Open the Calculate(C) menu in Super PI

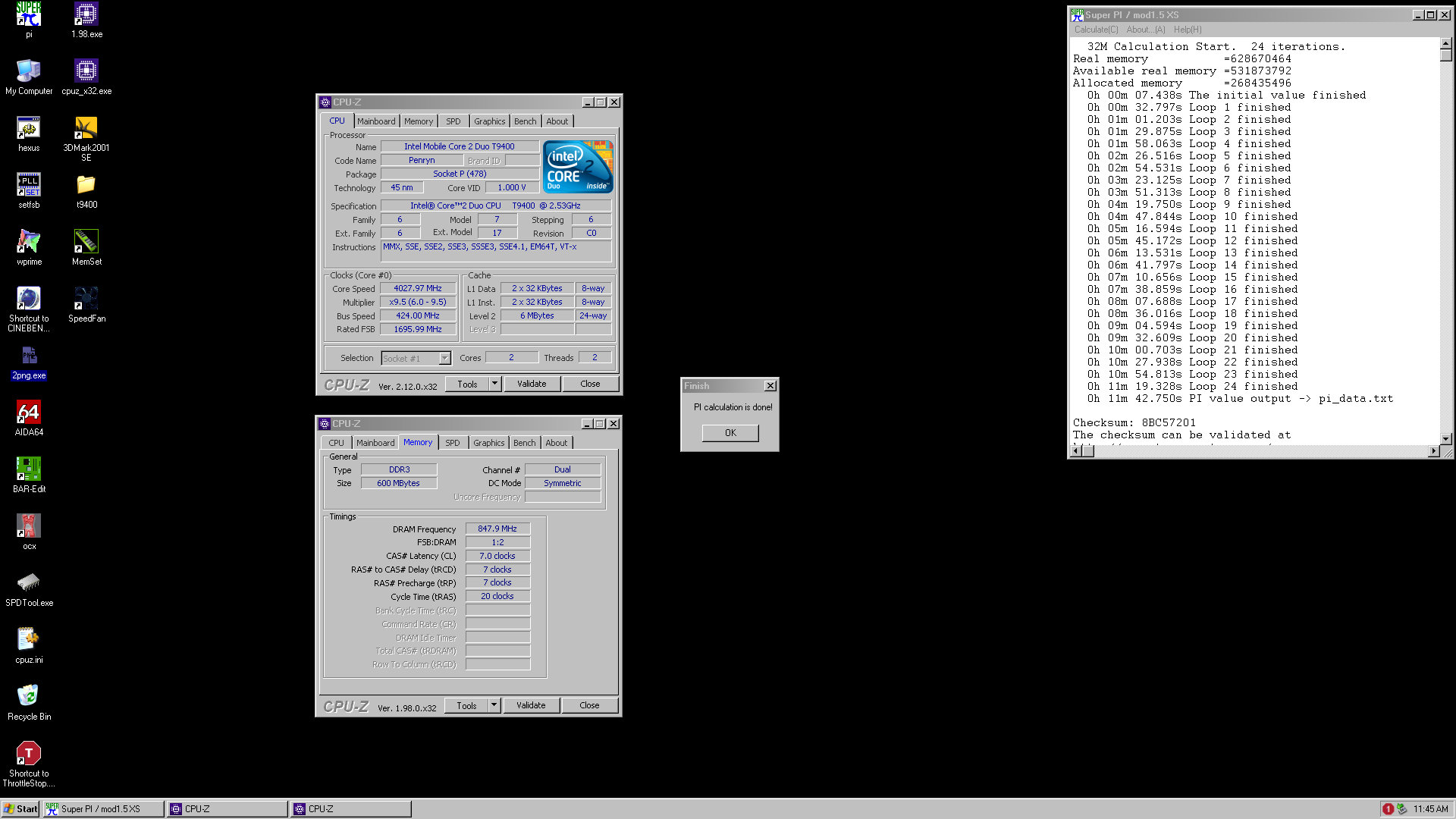[1096, 30]
